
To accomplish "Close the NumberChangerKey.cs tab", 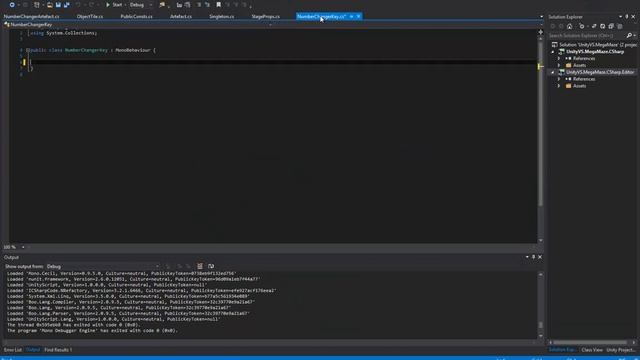I will (359, 16).
